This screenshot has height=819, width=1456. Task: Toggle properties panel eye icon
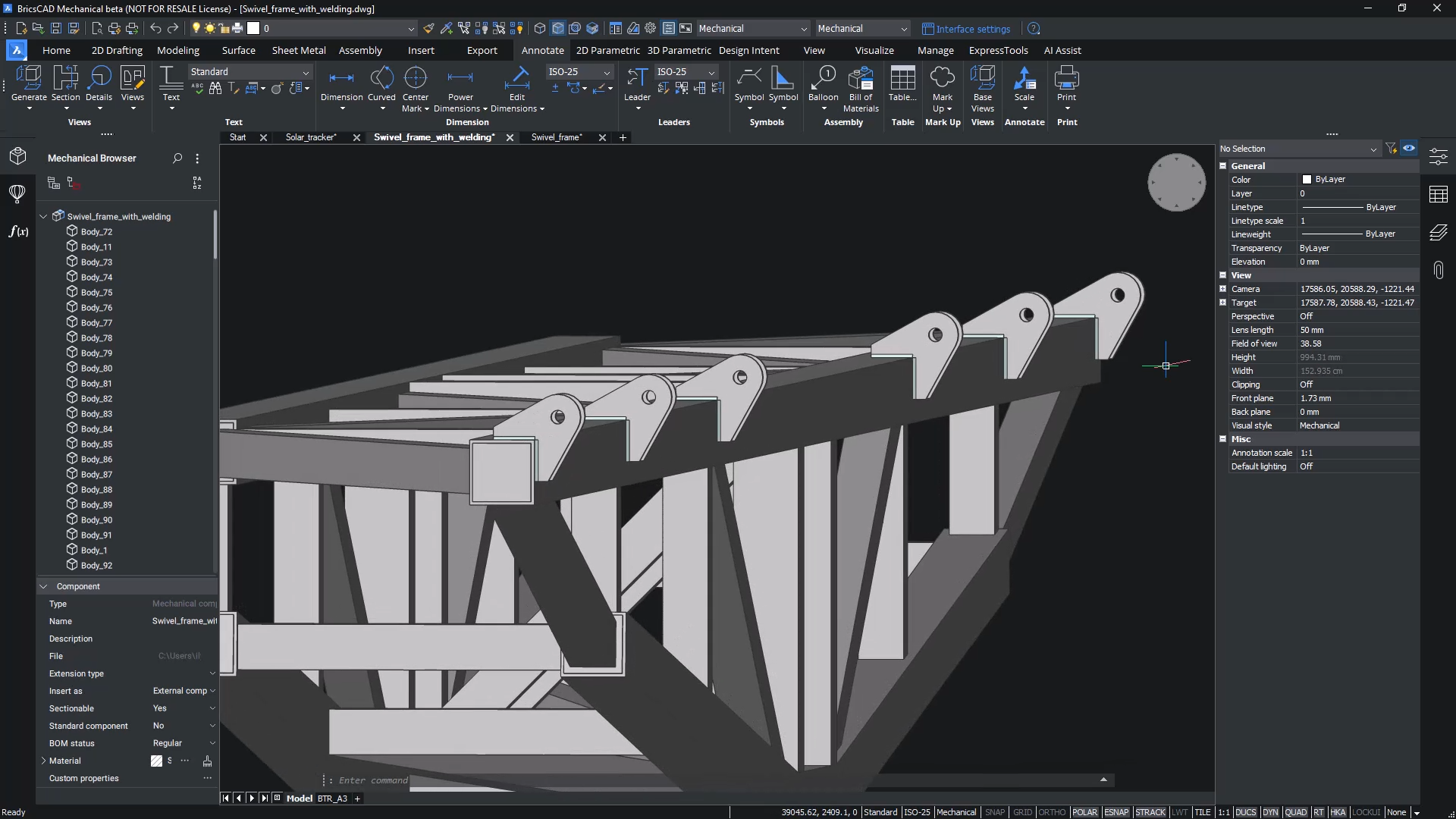pos(1409,149)
